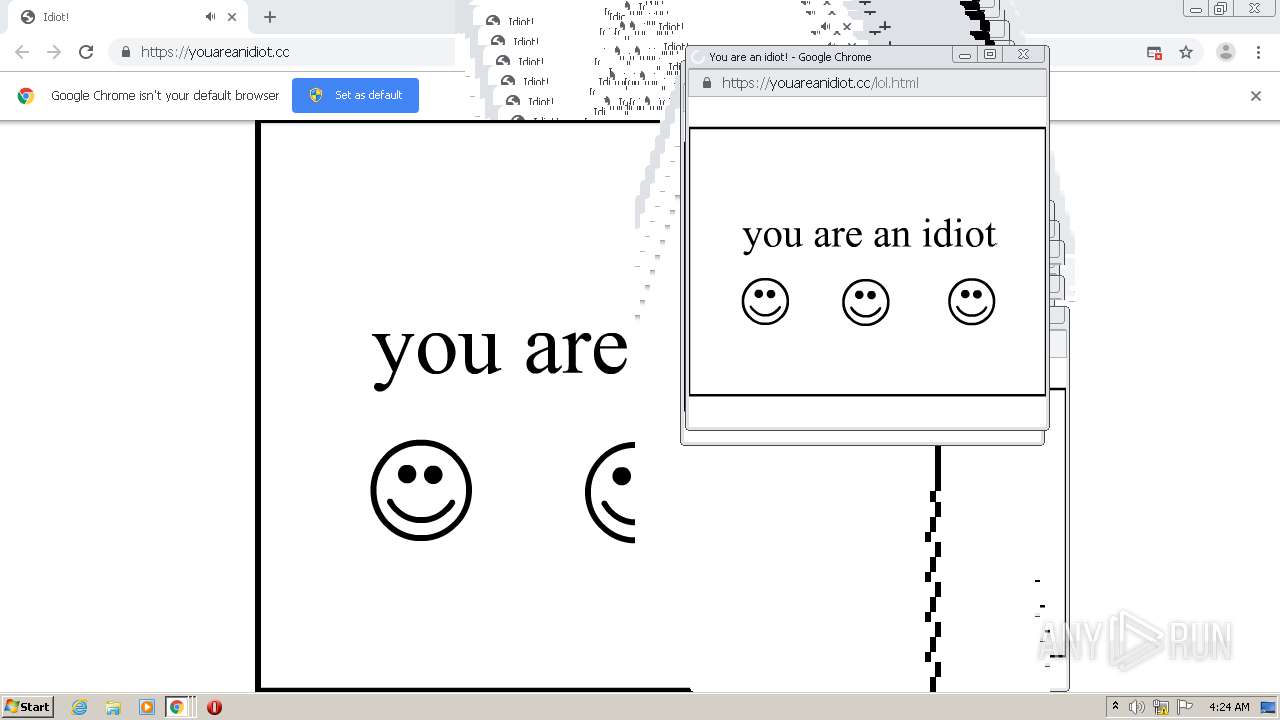The width and height of the screenshot is (1280, 720).
Task: Click the red circle taskbar icon
Action: (214, 707)
